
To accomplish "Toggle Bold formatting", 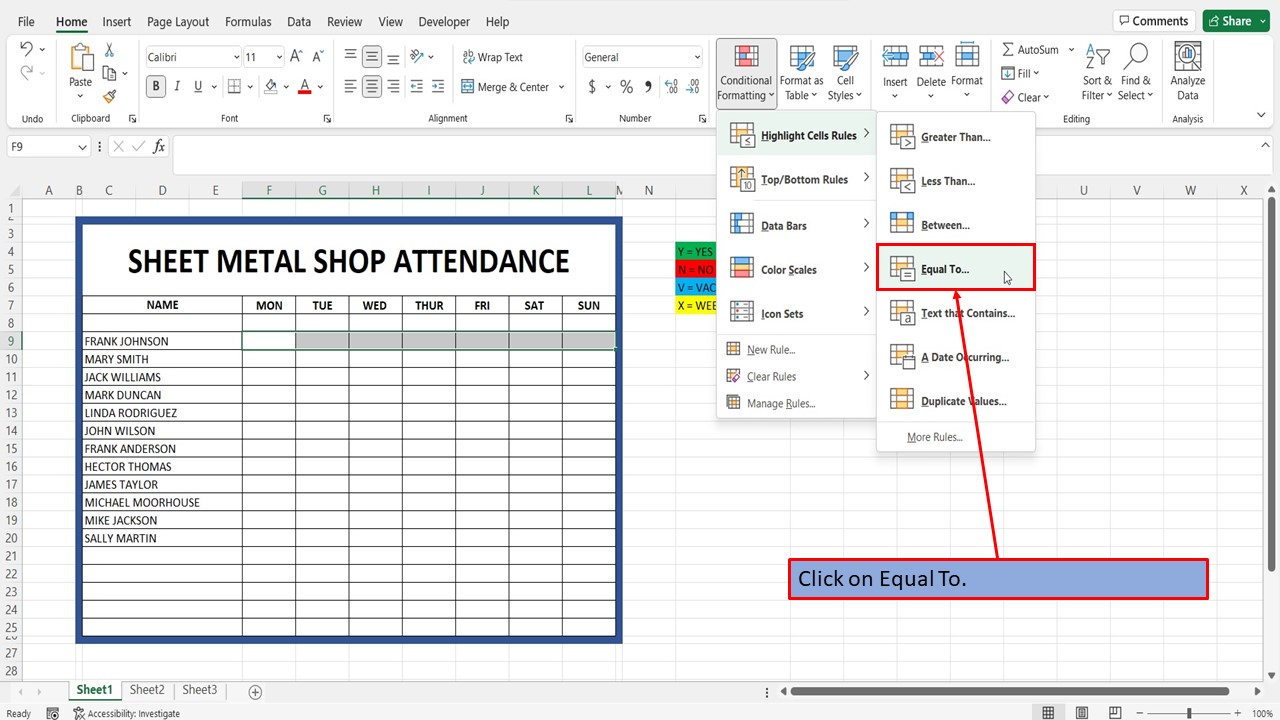I will [x=156, y=87].
